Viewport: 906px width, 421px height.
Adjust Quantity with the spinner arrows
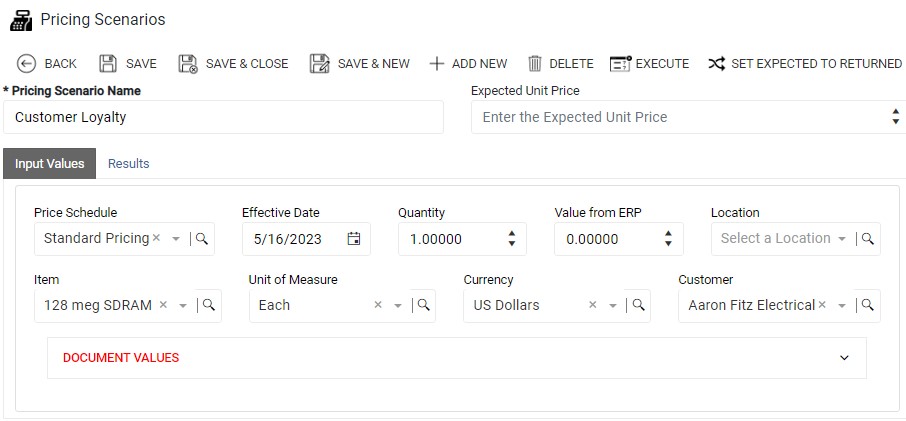click(511, 239)
